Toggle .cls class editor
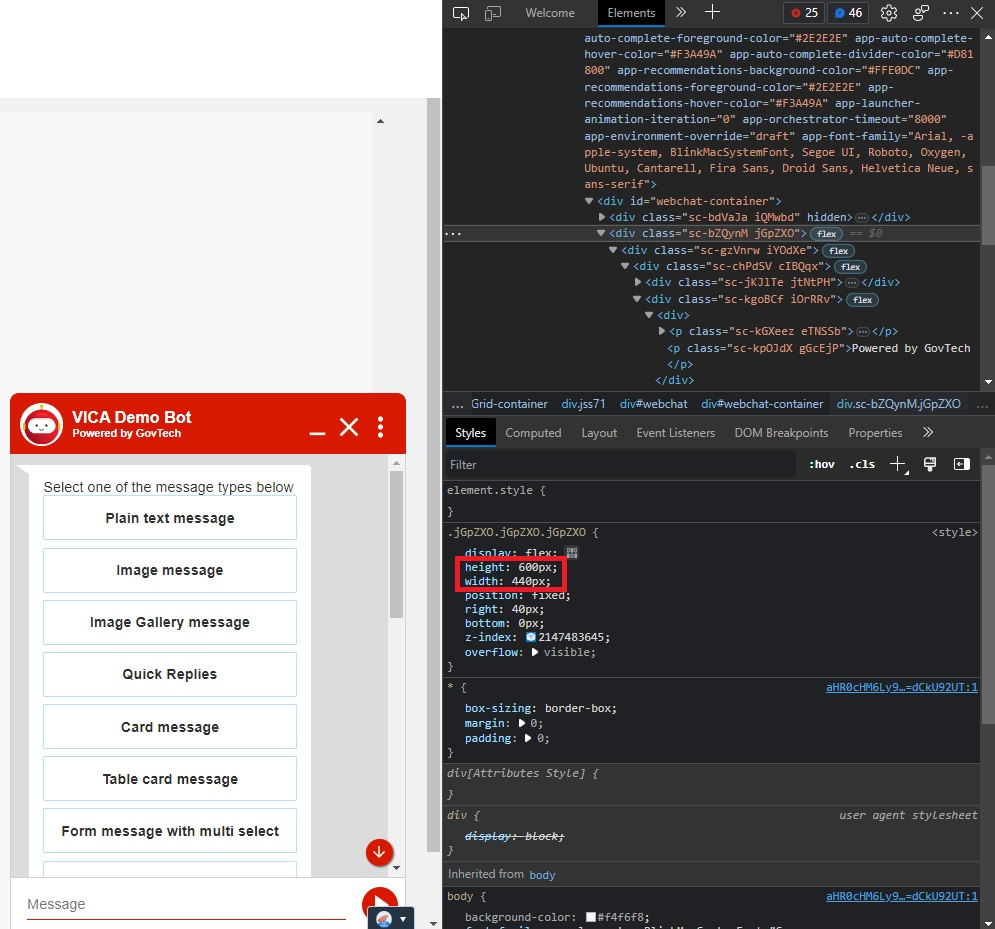Image resolution: width=995 pixels, height=929 pixels. (862, 464)
